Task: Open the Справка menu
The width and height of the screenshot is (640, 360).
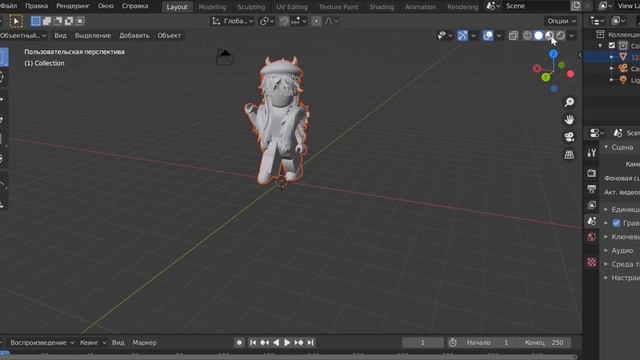Action: [135, 6]
